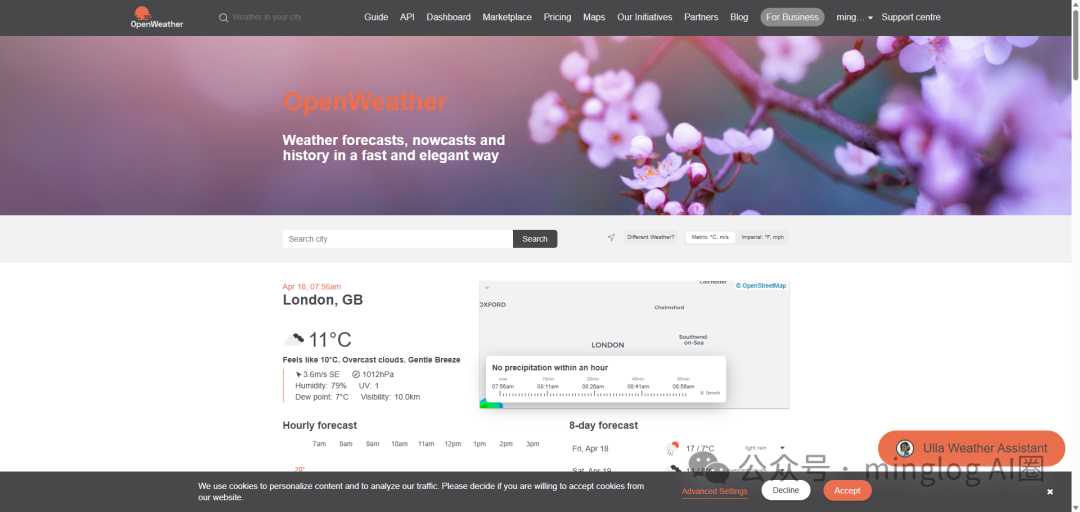Decline cookies

pyautogui.click(x=786, y=491)
